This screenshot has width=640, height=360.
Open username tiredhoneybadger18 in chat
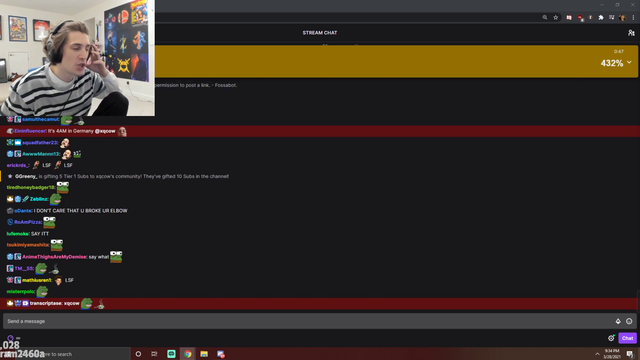coord(31,187)
